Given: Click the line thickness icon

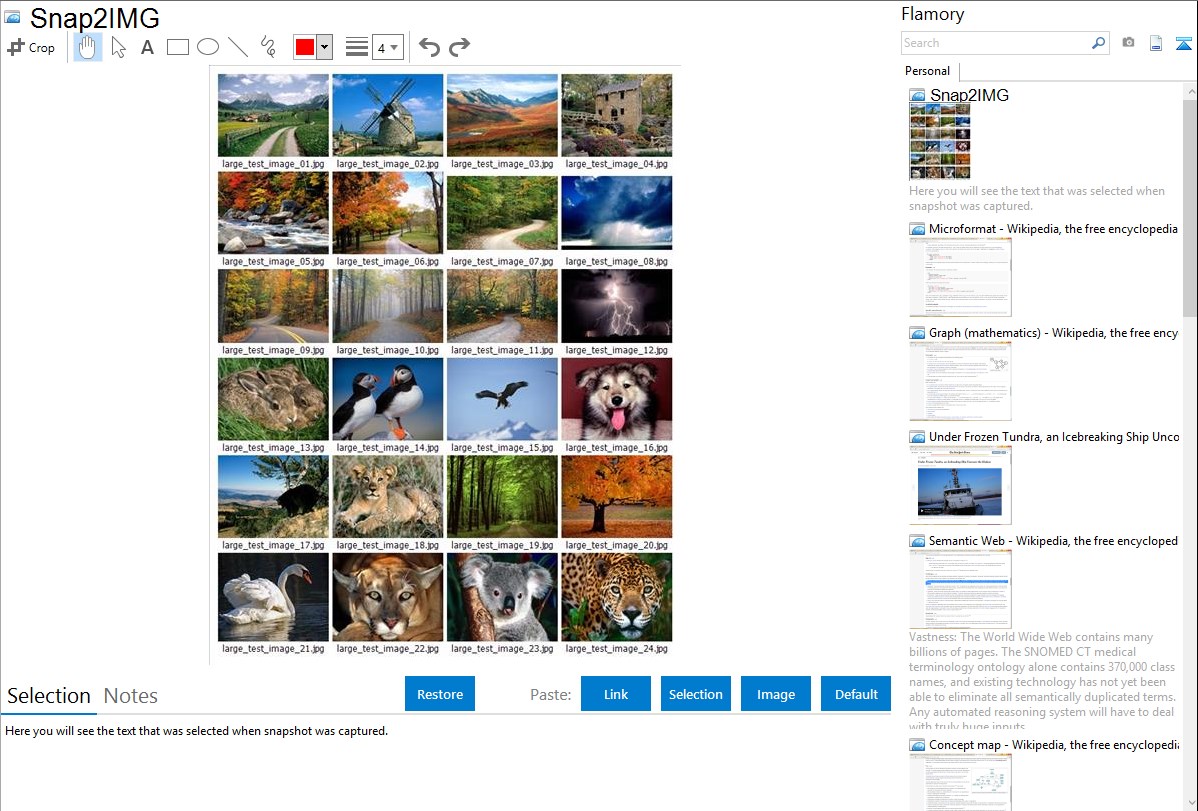Looking at the screenshot, I should click(357, 47).
